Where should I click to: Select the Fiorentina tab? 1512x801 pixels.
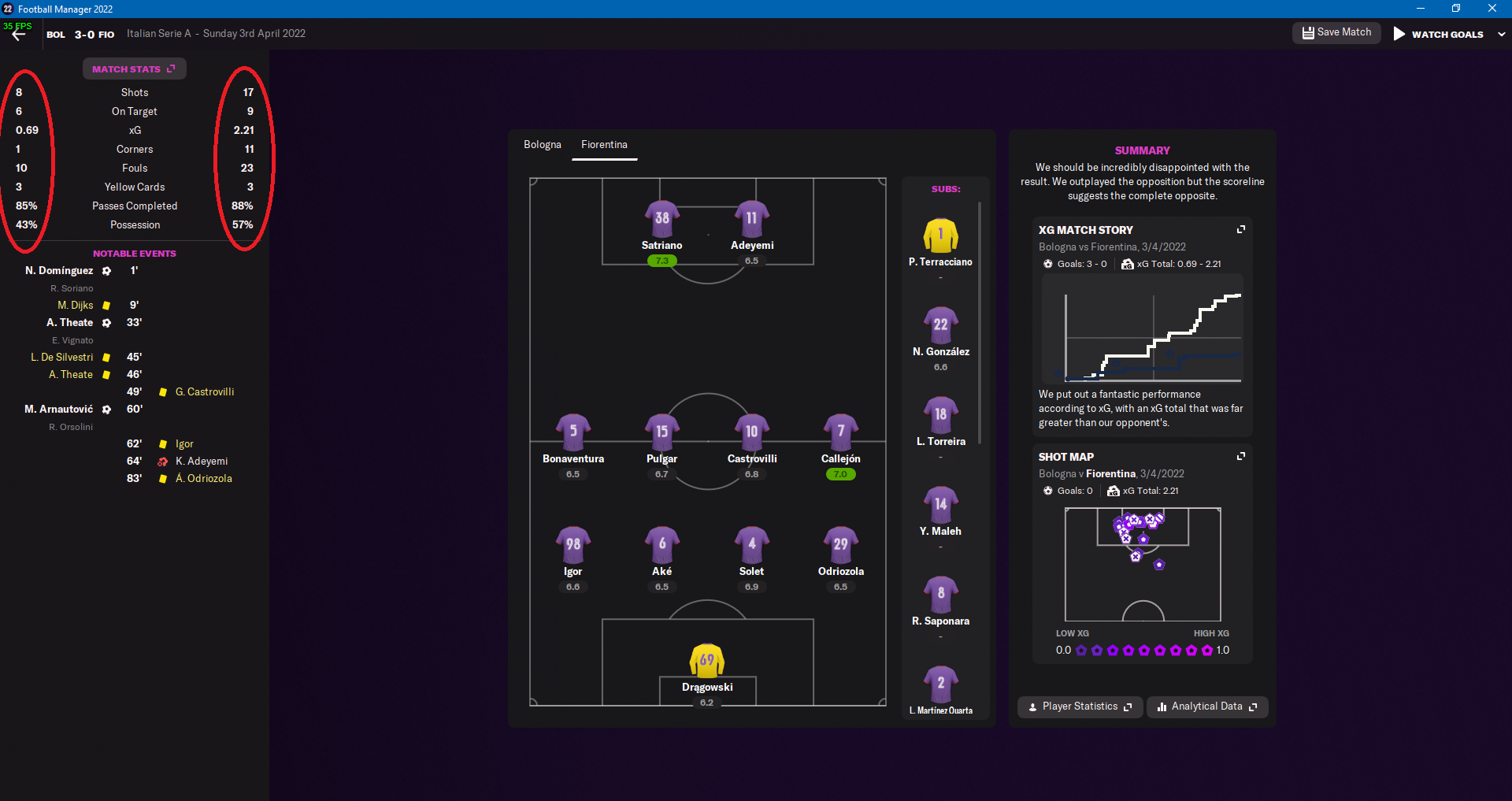tap(604, 145)
